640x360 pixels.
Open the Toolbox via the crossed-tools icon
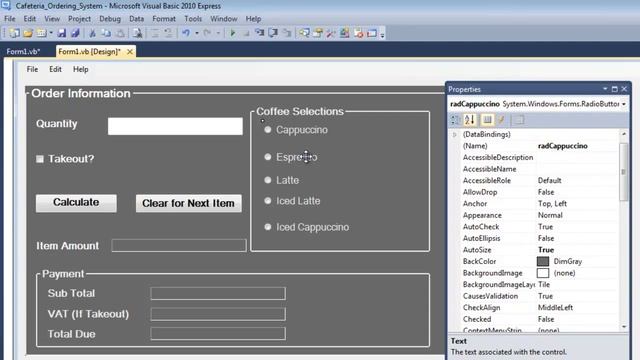pyautogui.click(x=331, y=33)
